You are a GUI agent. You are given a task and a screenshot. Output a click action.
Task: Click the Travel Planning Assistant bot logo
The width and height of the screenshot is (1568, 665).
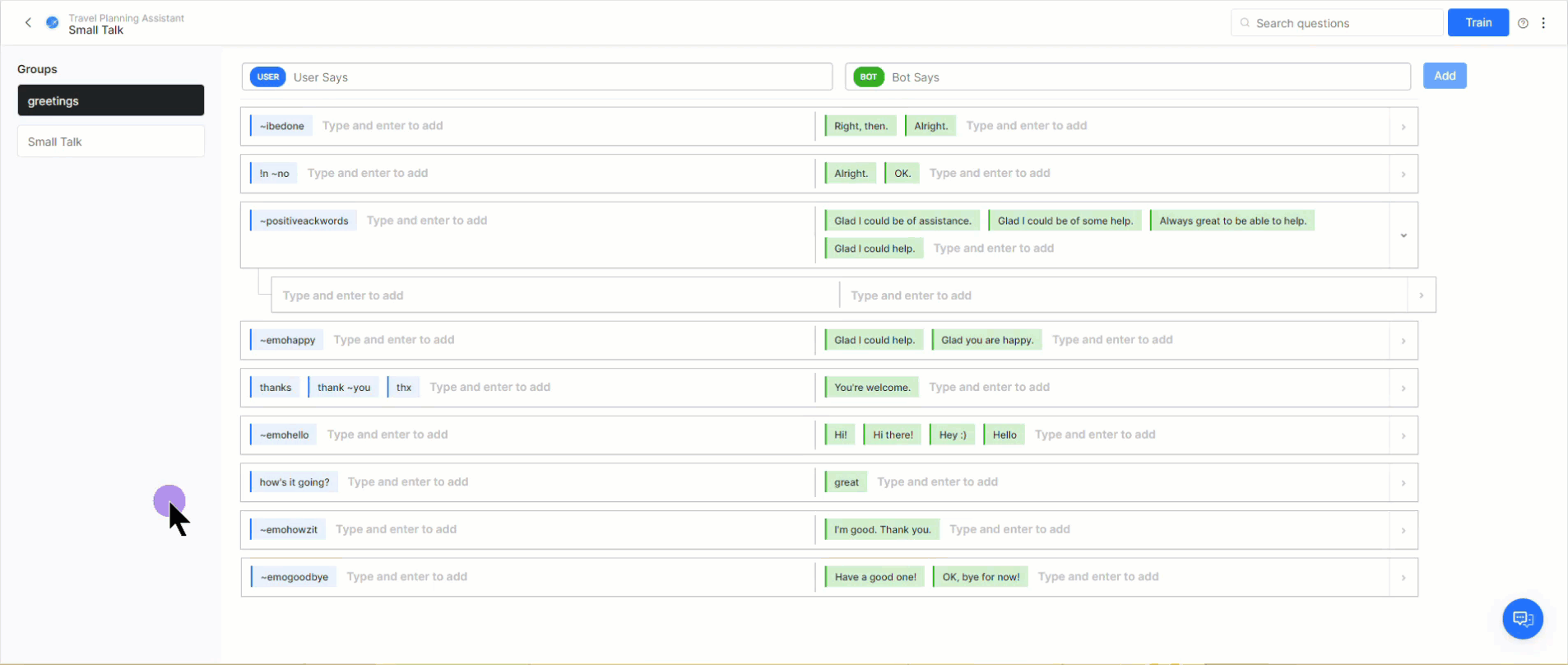53,23
